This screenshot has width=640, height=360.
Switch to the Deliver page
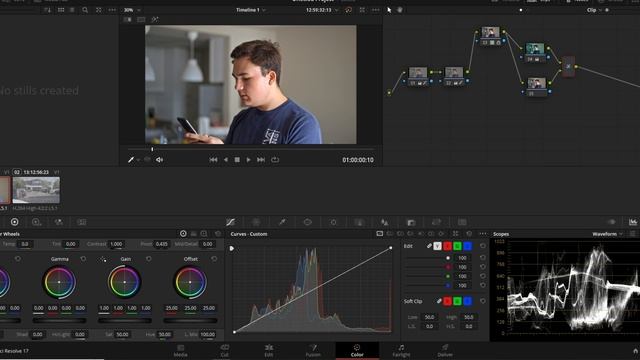coord(445,351)
